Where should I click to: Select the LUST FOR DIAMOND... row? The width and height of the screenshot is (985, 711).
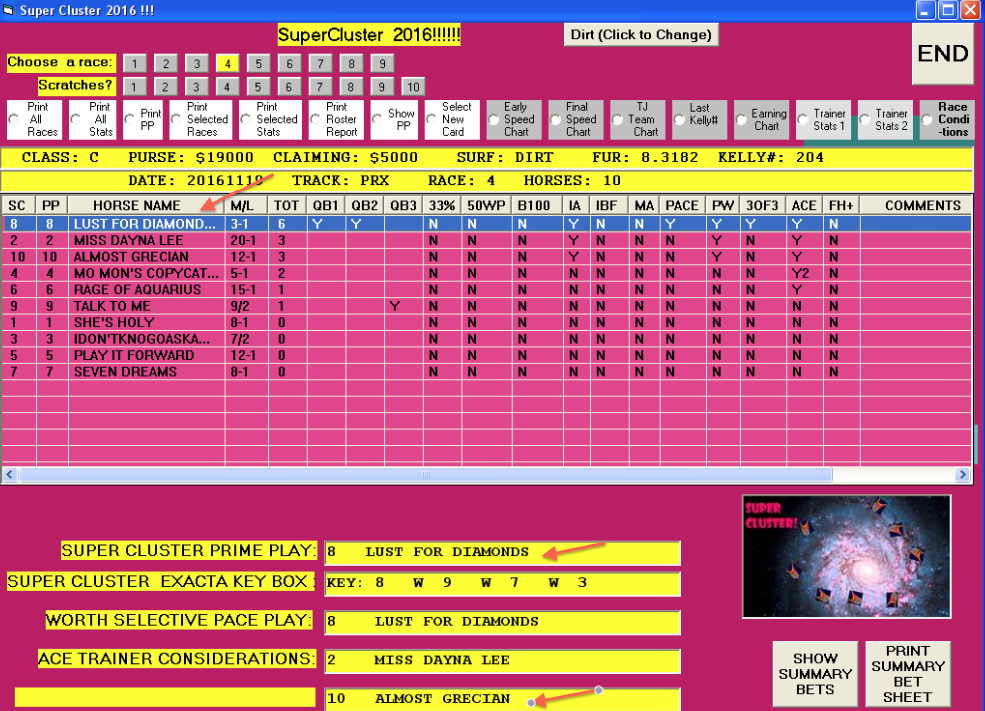(487, 224)
